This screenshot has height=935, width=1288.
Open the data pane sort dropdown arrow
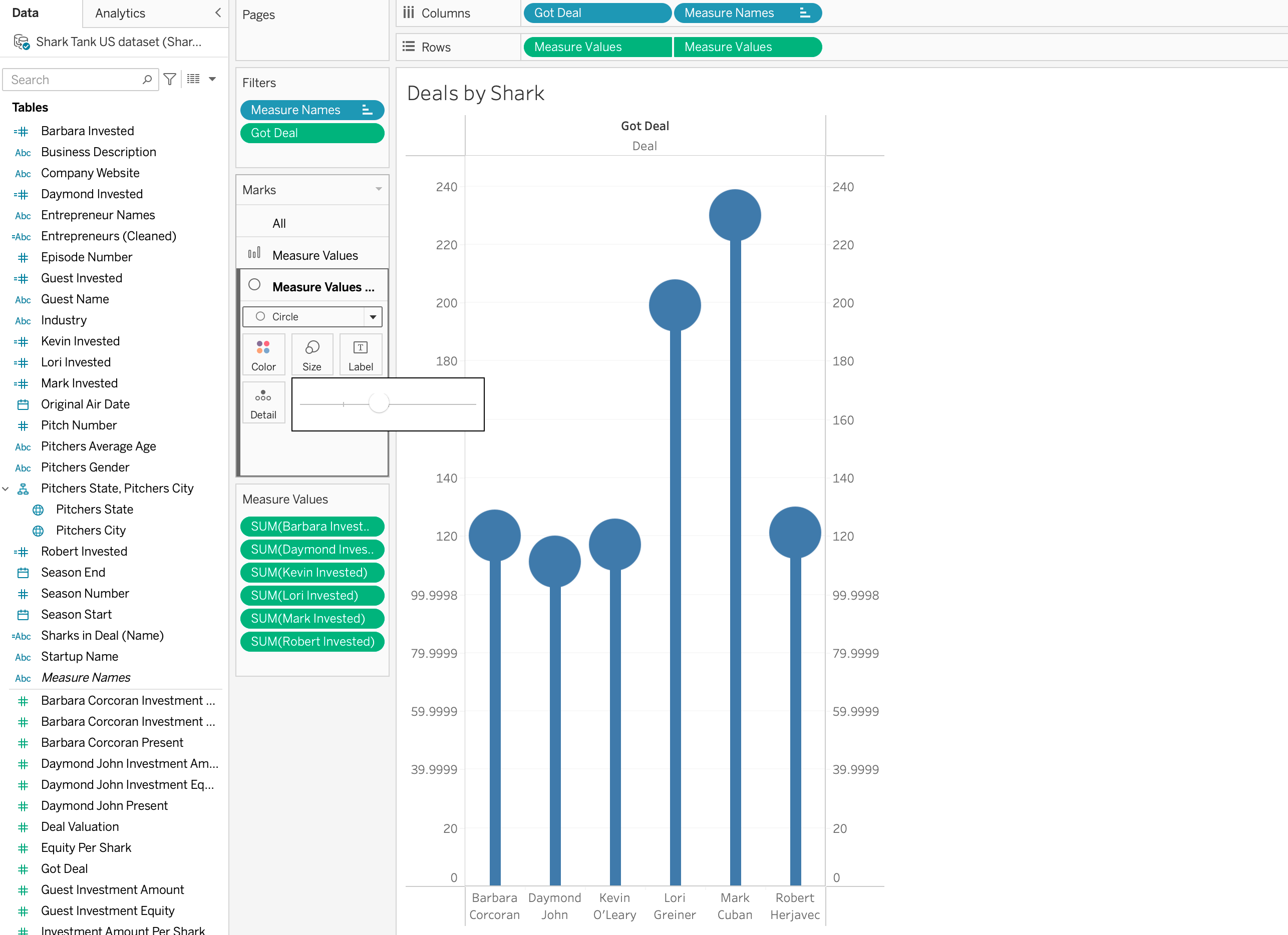(x=212, y=80)
